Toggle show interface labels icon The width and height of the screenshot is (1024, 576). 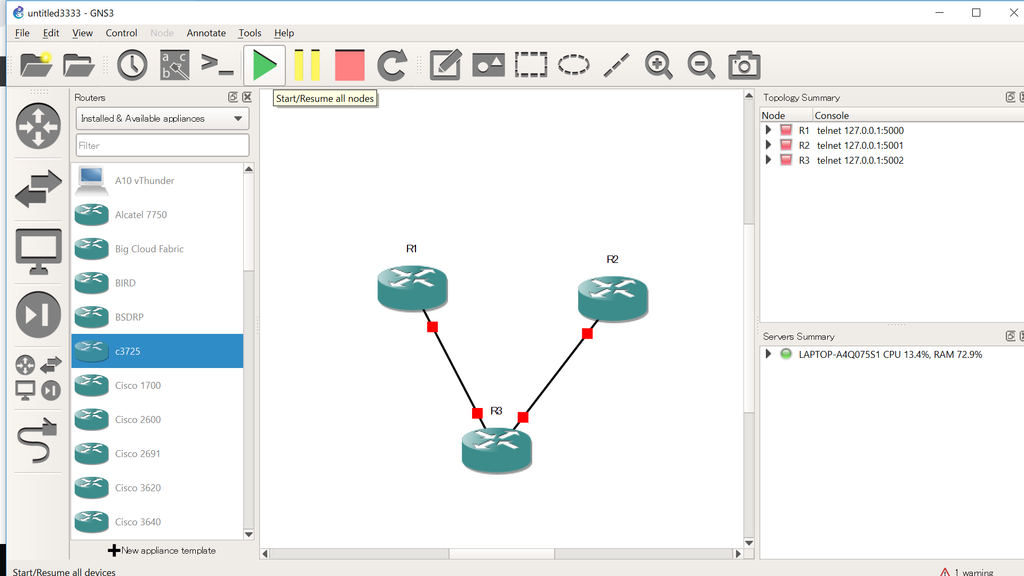tap(174, 65)
